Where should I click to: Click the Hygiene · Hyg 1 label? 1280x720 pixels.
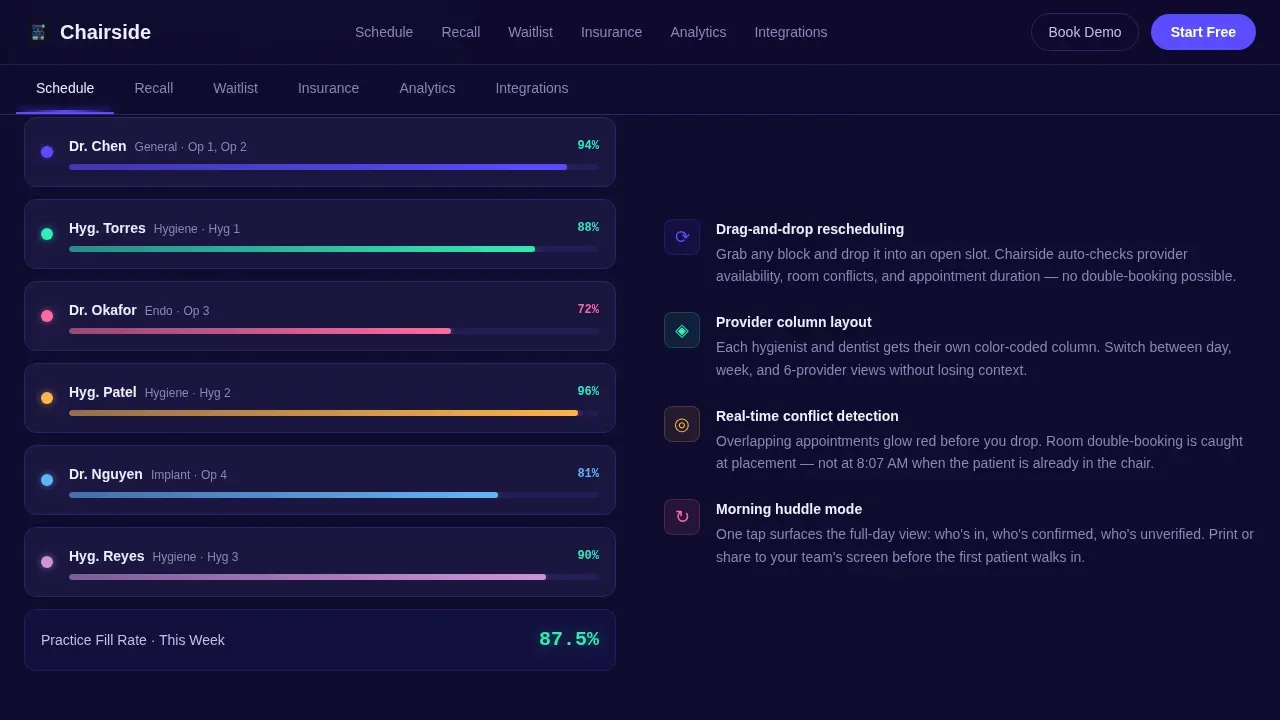[x=197, y=229]
